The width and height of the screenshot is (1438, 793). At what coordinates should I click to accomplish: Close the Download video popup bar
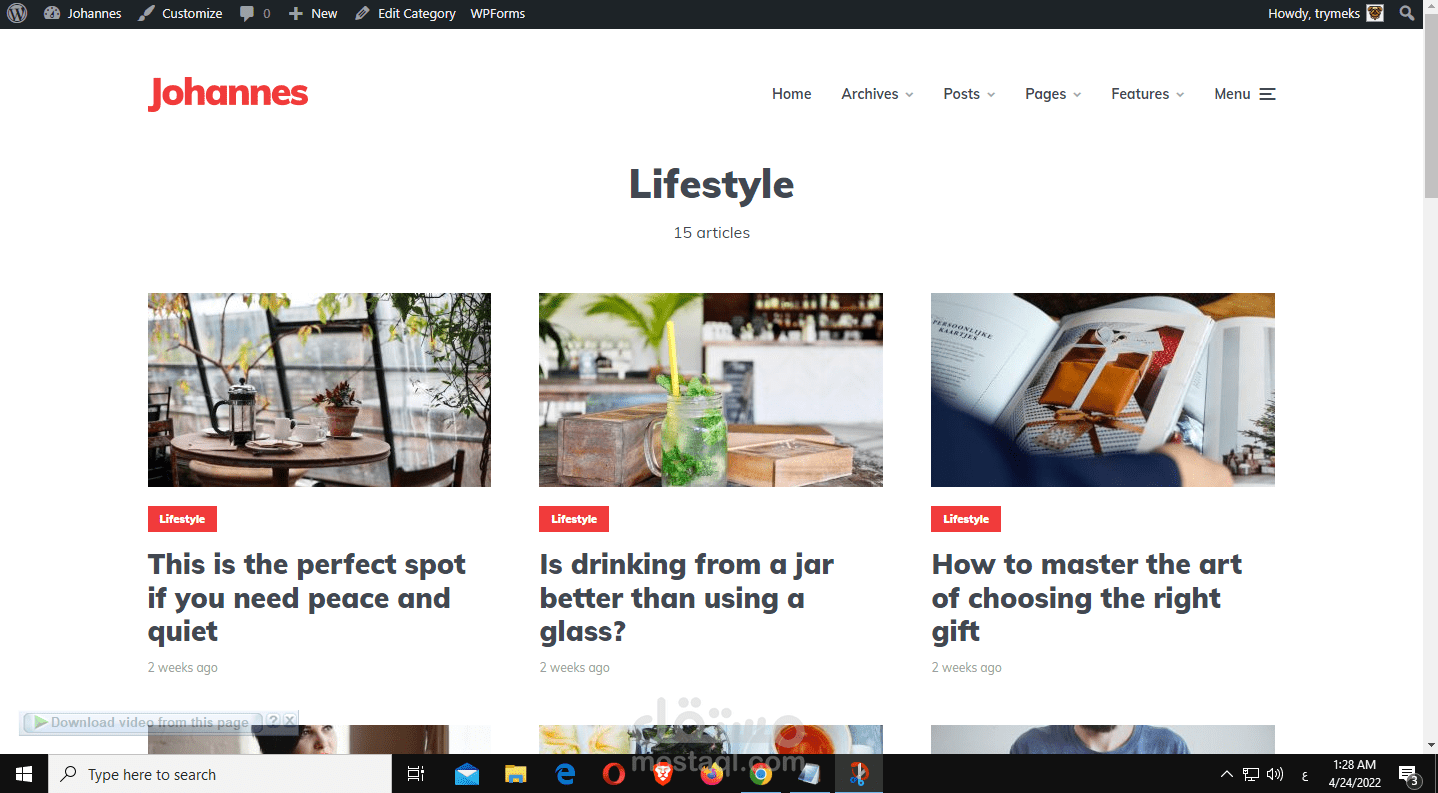[x=289, y=721]
